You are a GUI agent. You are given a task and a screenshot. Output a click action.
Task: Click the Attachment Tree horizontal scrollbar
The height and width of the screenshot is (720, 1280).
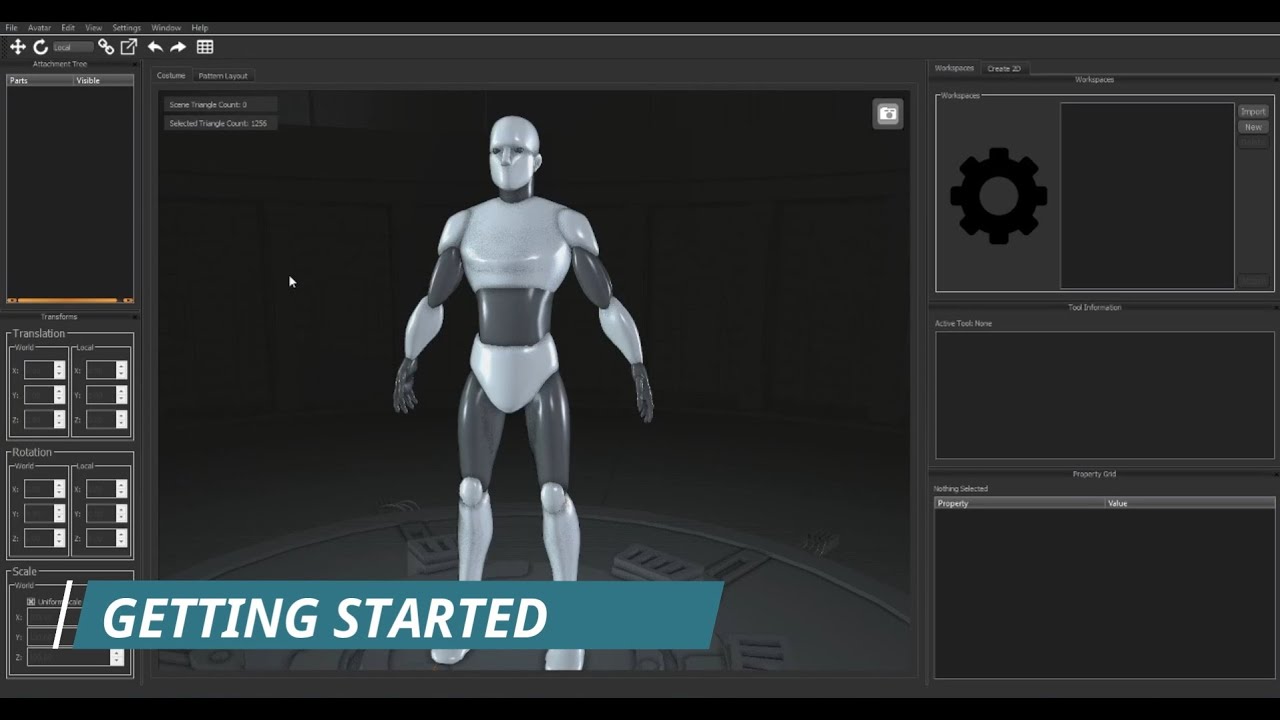70,300
